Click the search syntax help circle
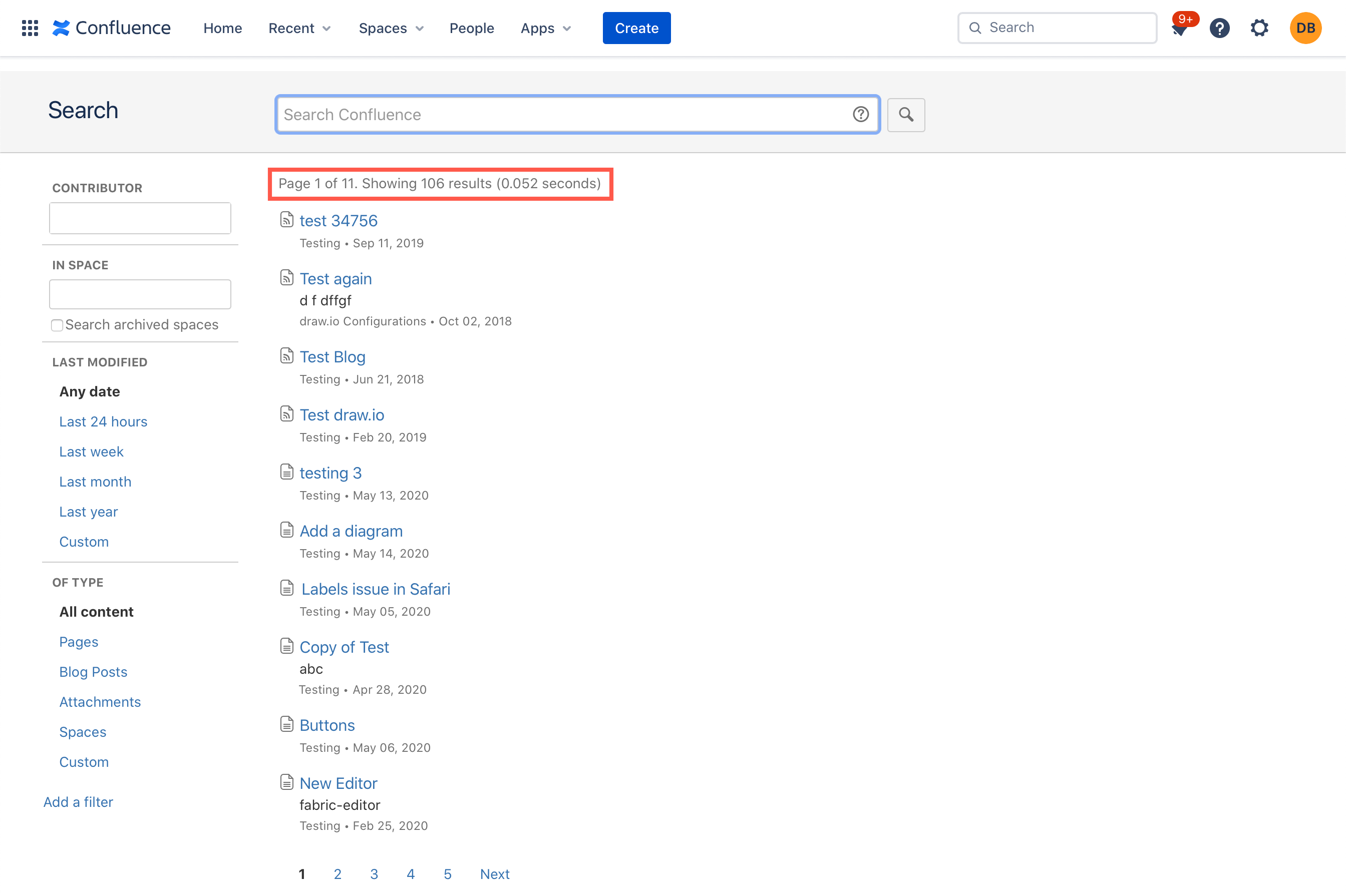Image resolution: width=1346 pixels, height=896 pixels. pyautogui.click(x=860, y=114)
